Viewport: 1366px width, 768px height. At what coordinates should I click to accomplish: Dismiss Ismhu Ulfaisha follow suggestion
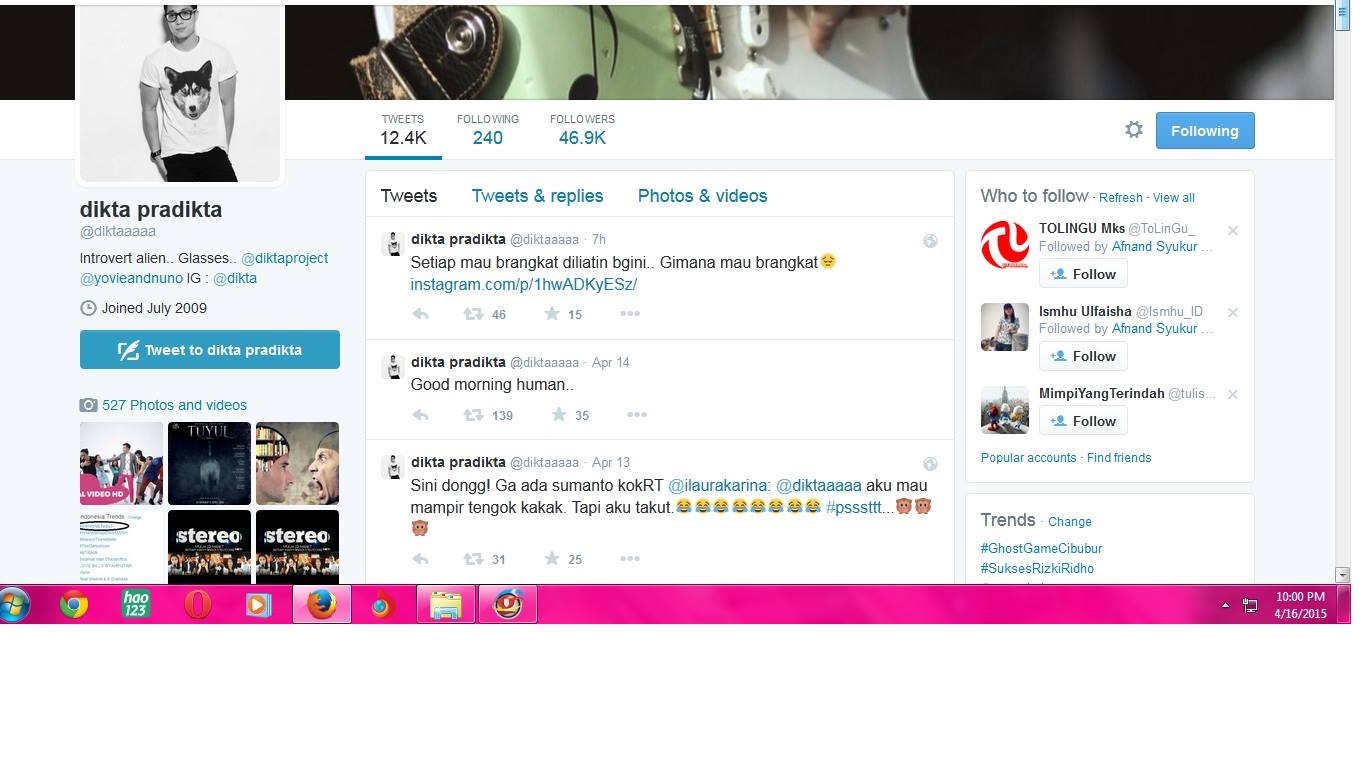1233,313
